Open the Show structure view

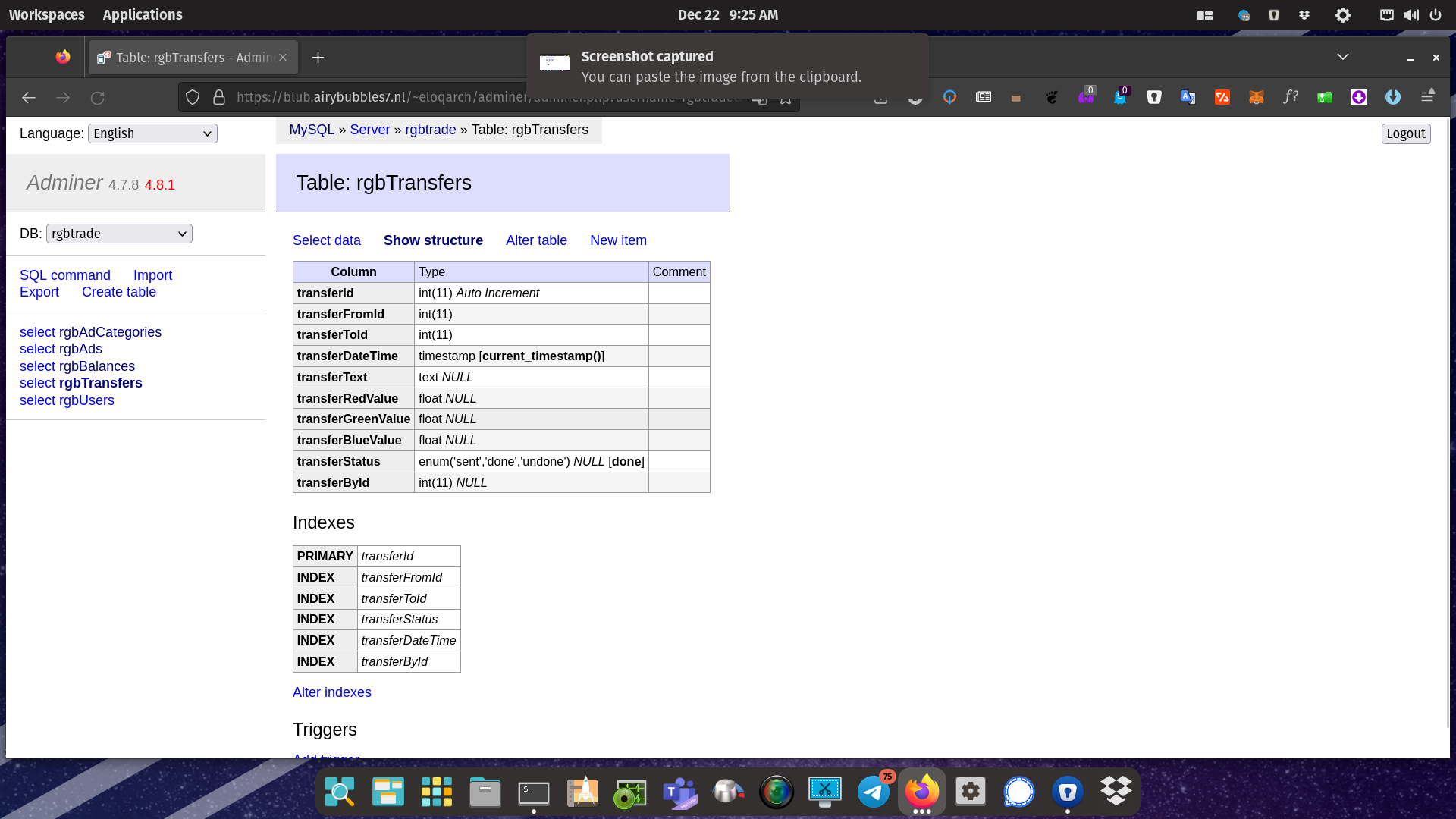coord(433,240)
